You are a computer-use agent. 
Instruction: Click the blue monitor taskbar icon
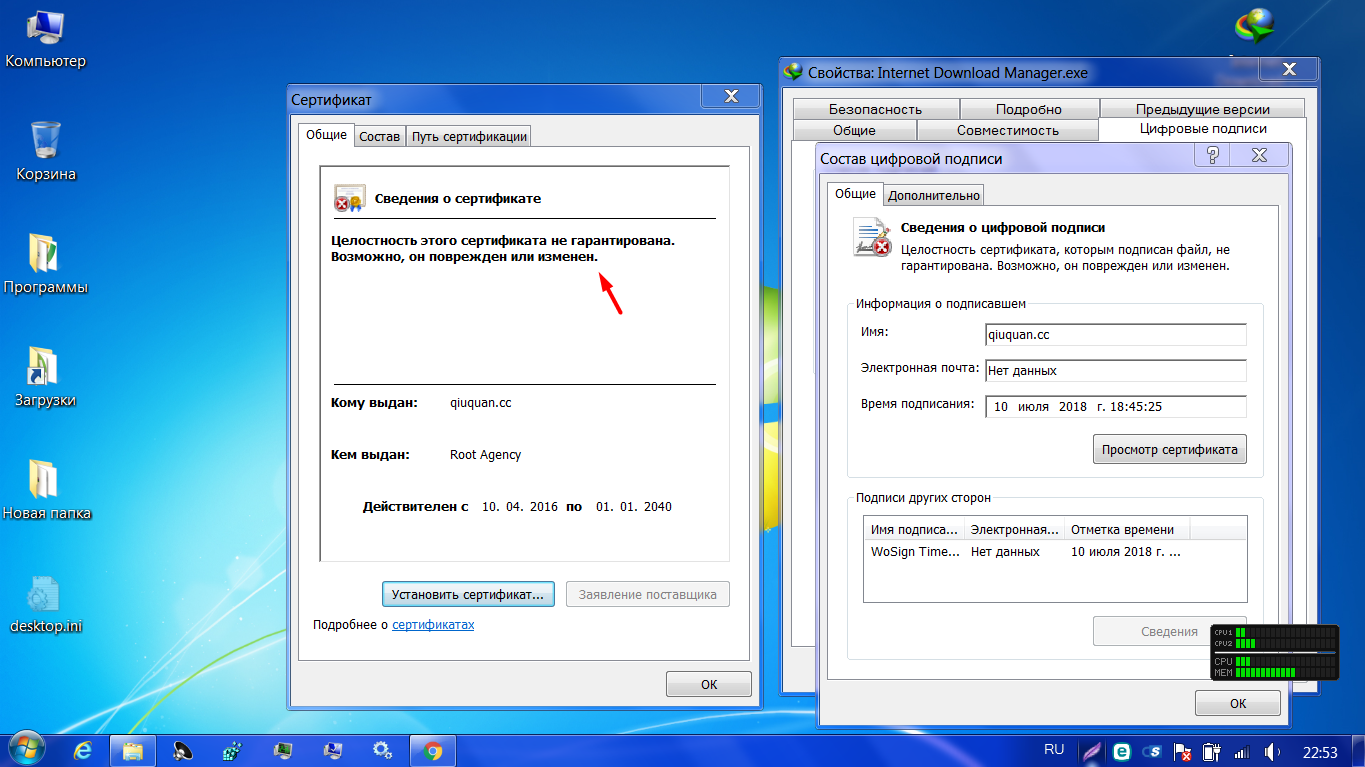coord(332,749)
